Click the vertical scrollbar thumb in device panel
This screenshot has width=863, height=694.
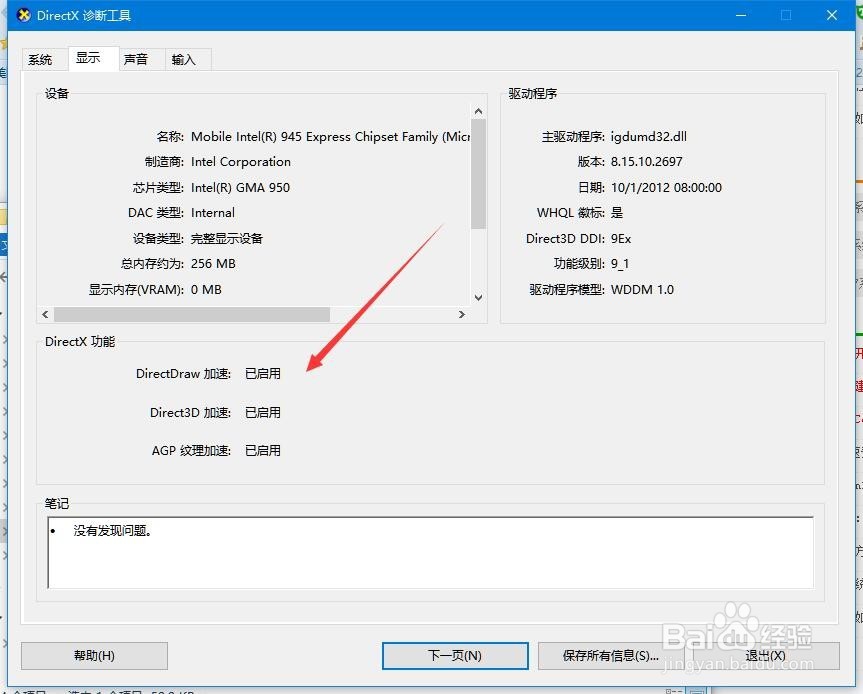478,173
